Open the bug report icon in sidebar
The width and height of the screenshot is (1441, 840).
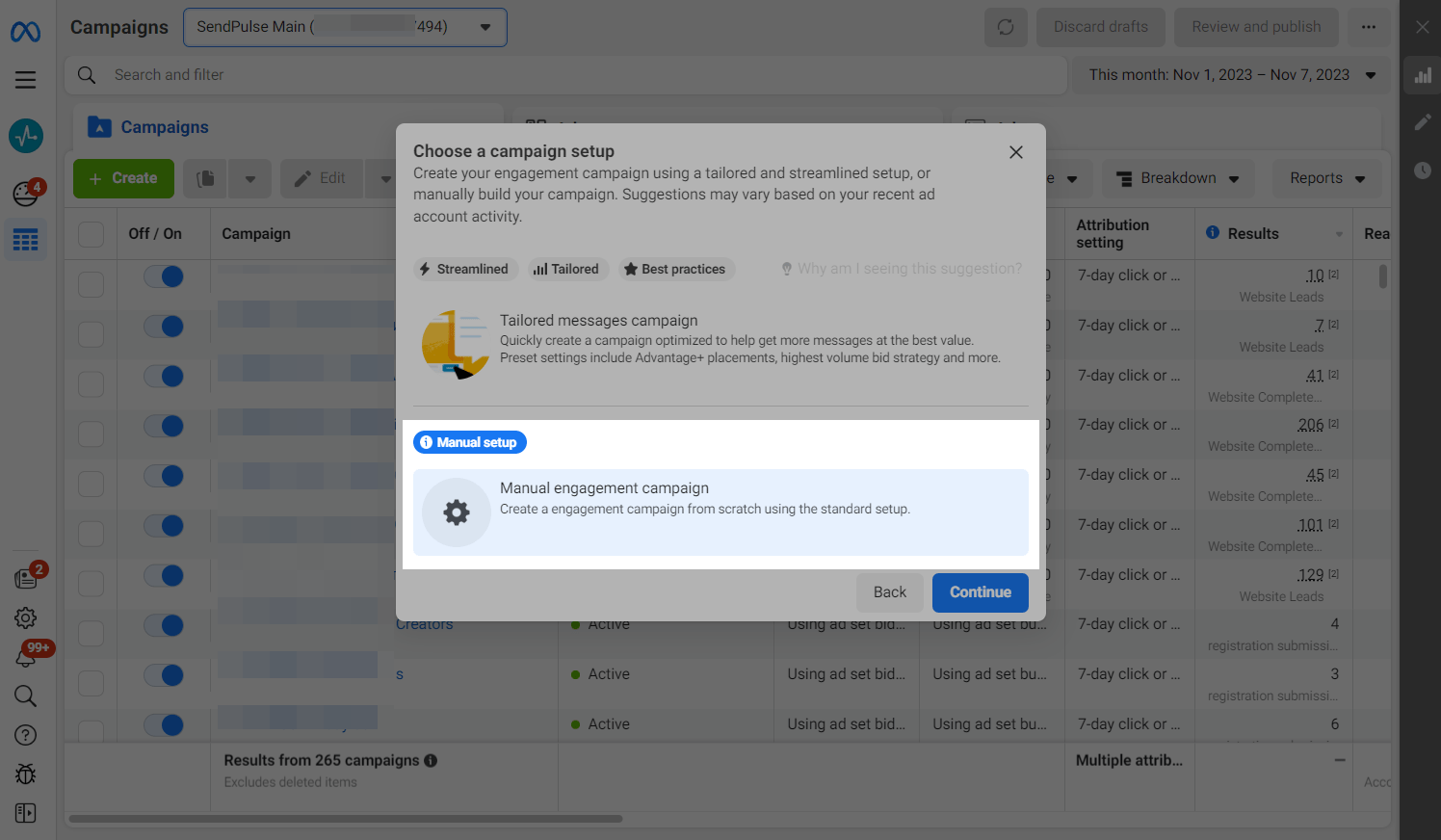coord(26,774)
